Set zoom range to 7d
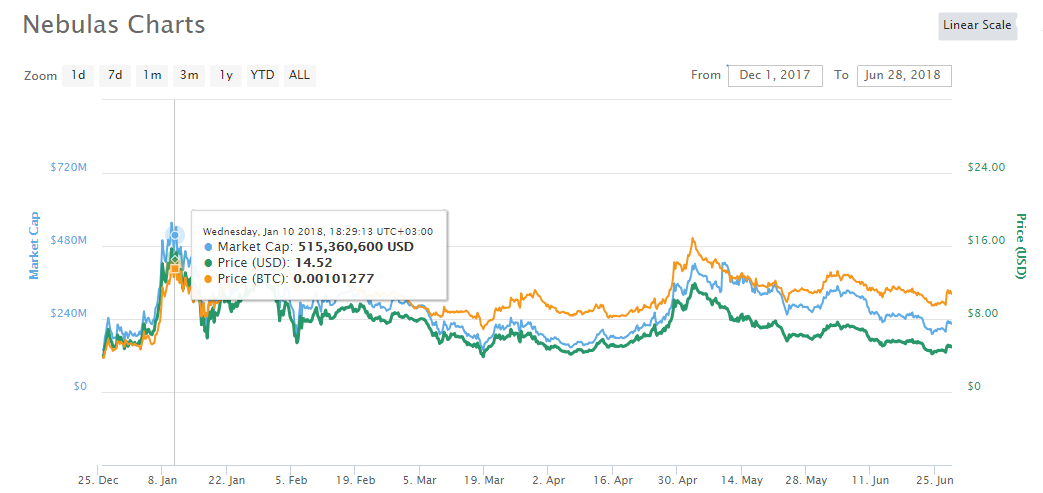The height and width of the screenshot is (493, 1043). click(x=115, y=75)
